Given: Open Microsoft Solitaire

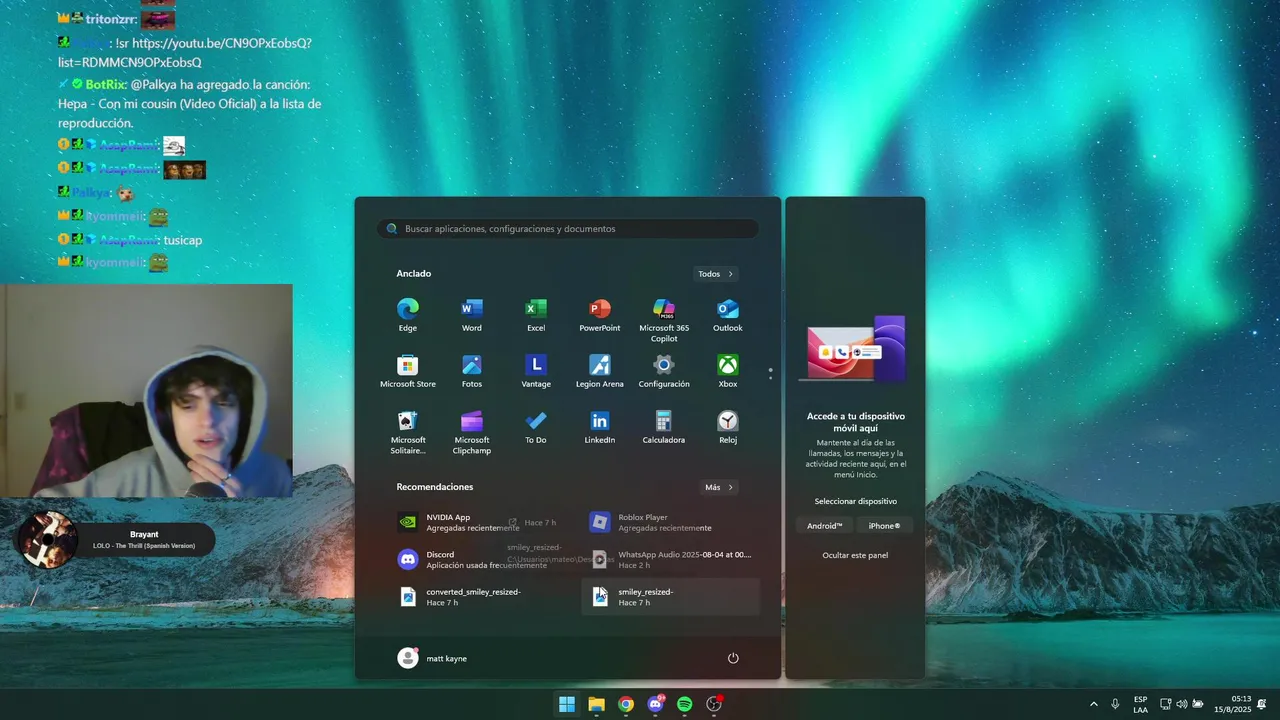Looking at the screenshot, I should coord(407,431).
